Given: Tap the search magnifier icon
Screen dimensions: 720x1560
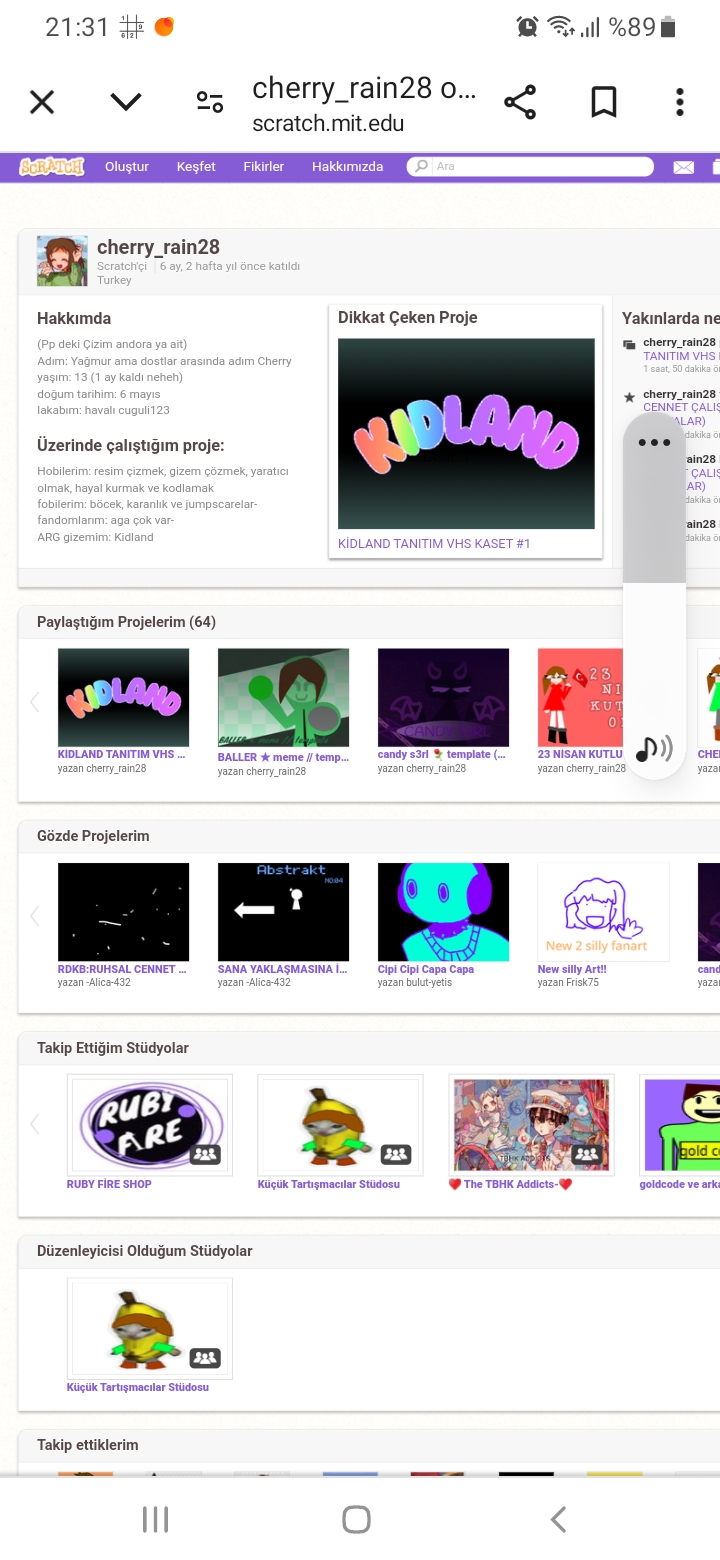Looking at the screenshot, I should tap(422, 167).
